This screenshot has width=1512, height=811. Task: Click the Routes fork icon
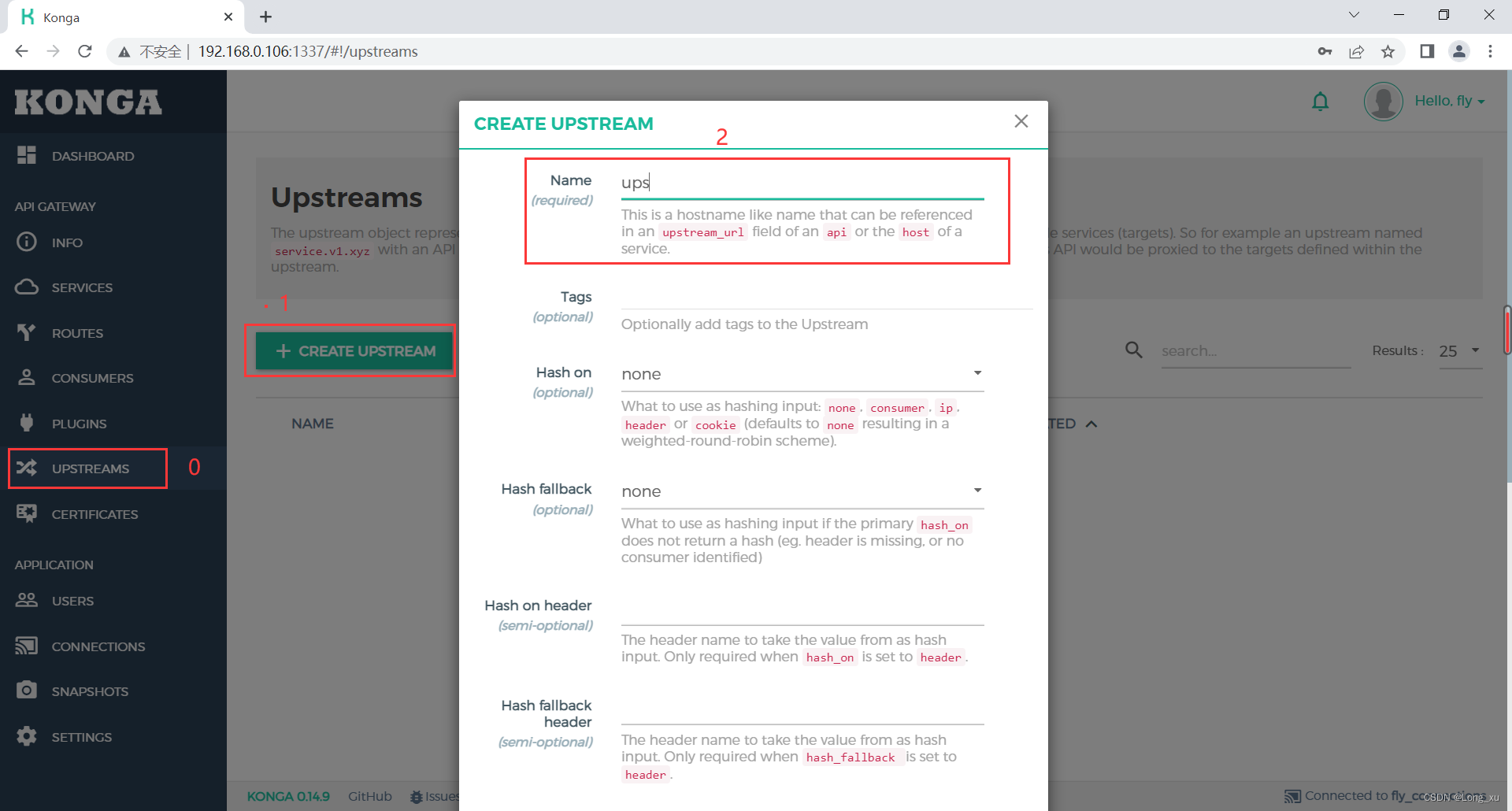(27, 332)
